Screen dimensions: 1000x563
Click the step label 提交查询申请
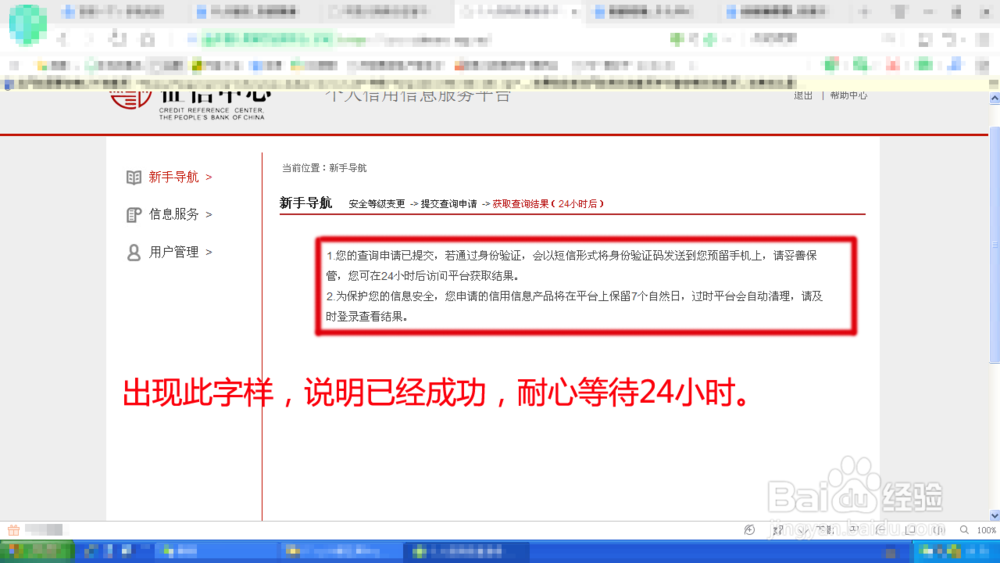(x=448, y=204)
